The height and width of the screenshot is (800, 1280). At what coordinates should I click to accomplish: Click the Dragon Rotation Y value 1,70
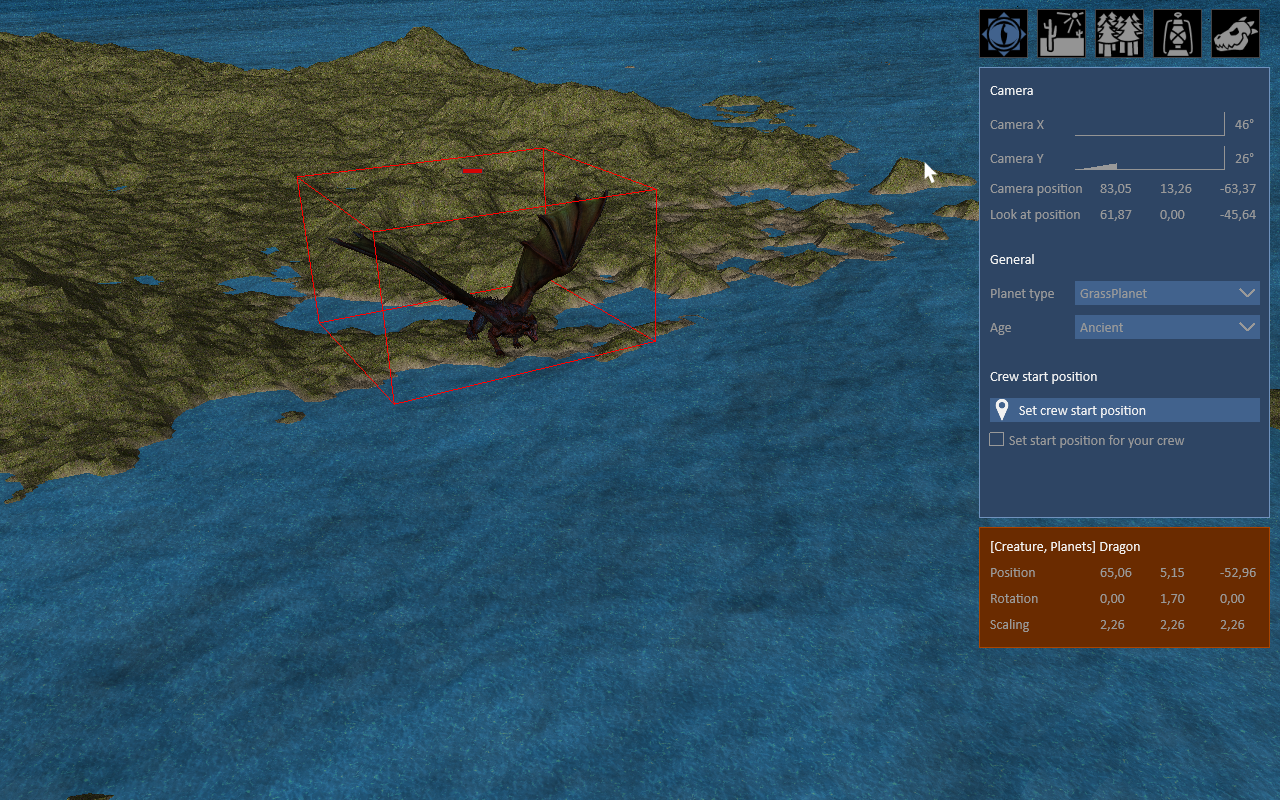point(1172,599)
